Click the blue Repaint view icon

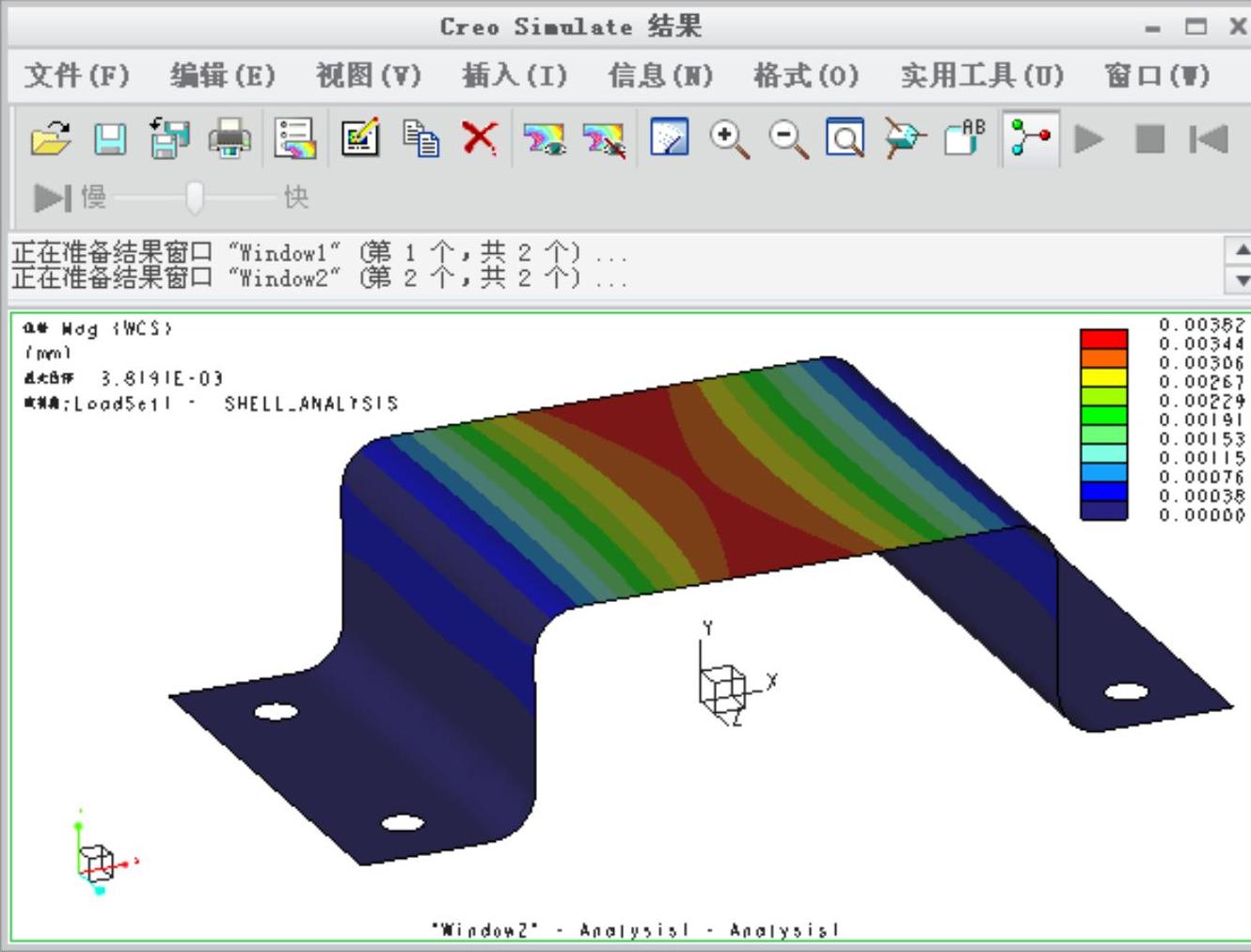click(x=669, y=138)
